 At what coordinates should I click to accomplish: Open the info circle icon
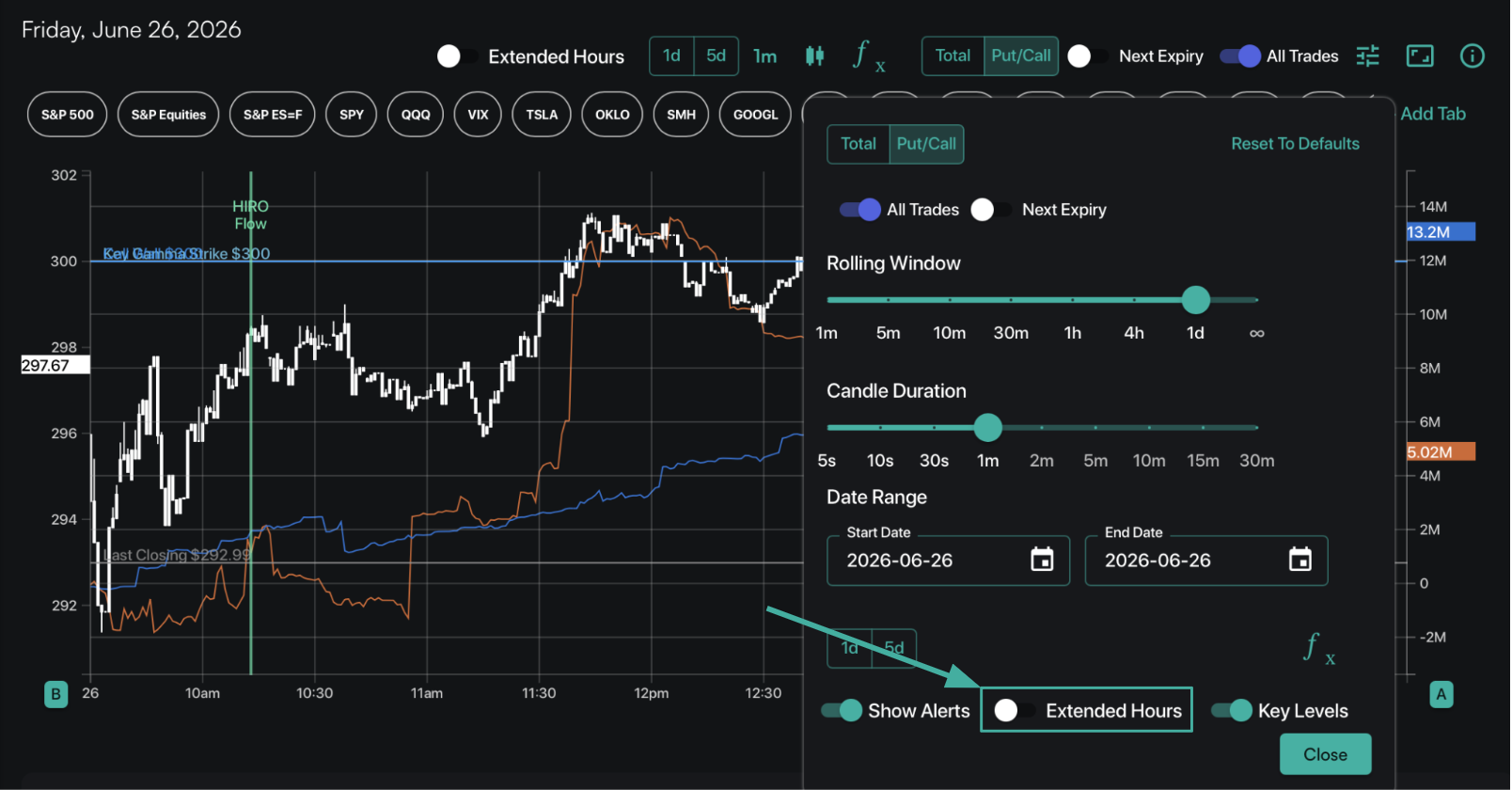click(x=1472, y=56)
